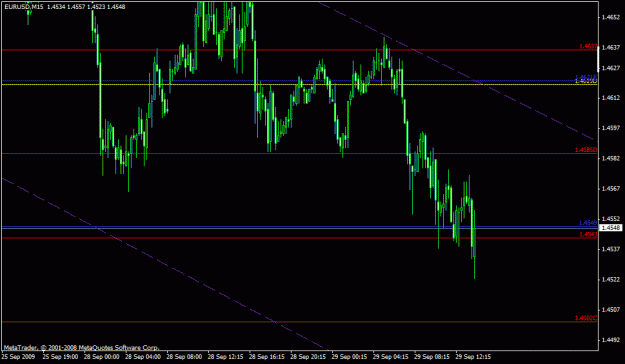Click the highlighted current price 1.4548 box

click(x=611, y=228)
